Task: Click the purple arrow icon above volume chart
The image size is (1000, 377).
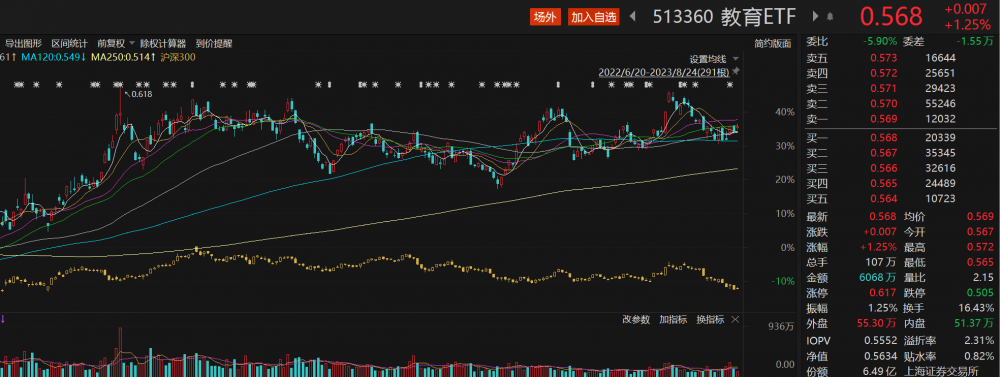Action: pyautogui.click(x=3, y=319)
